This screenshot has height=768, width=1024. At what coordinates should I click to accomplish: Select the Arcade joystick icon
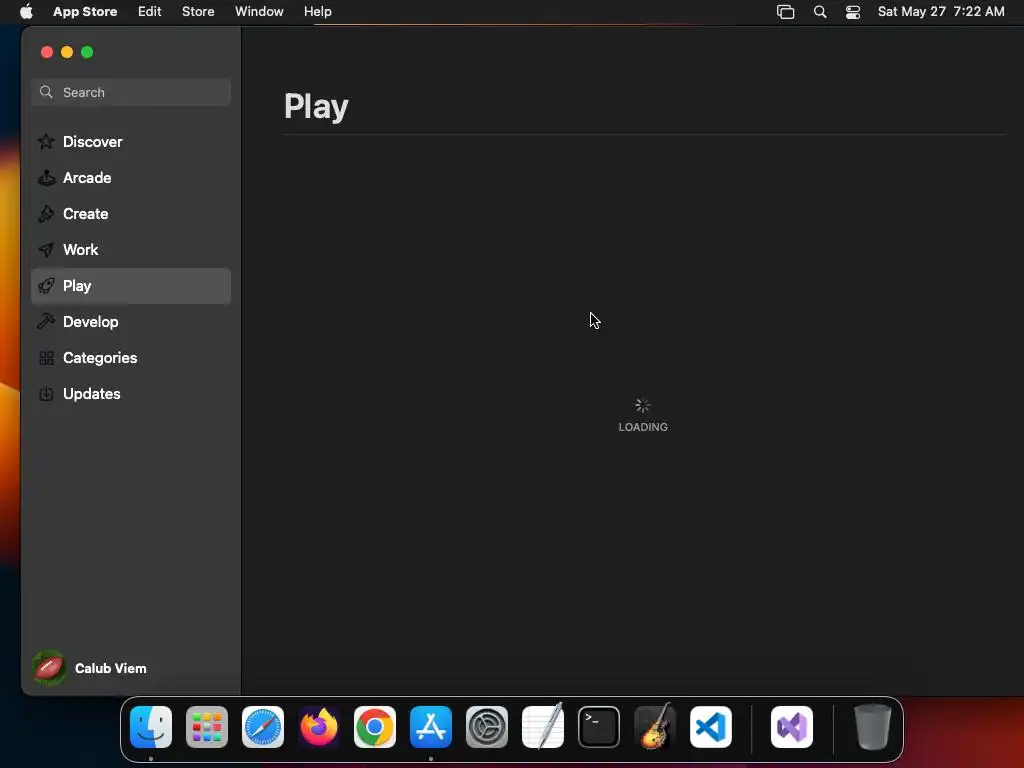46,178
